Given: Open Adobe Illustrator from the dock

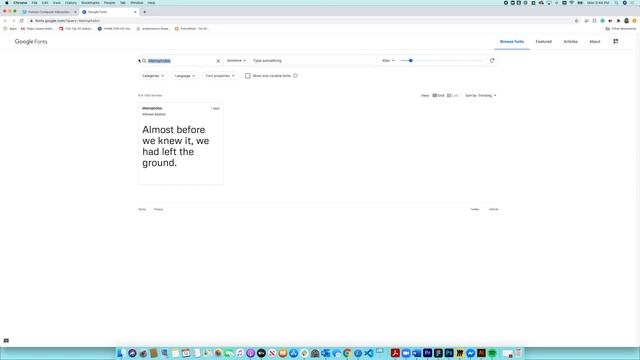Looking at the screenshot, I should (481, 353).
